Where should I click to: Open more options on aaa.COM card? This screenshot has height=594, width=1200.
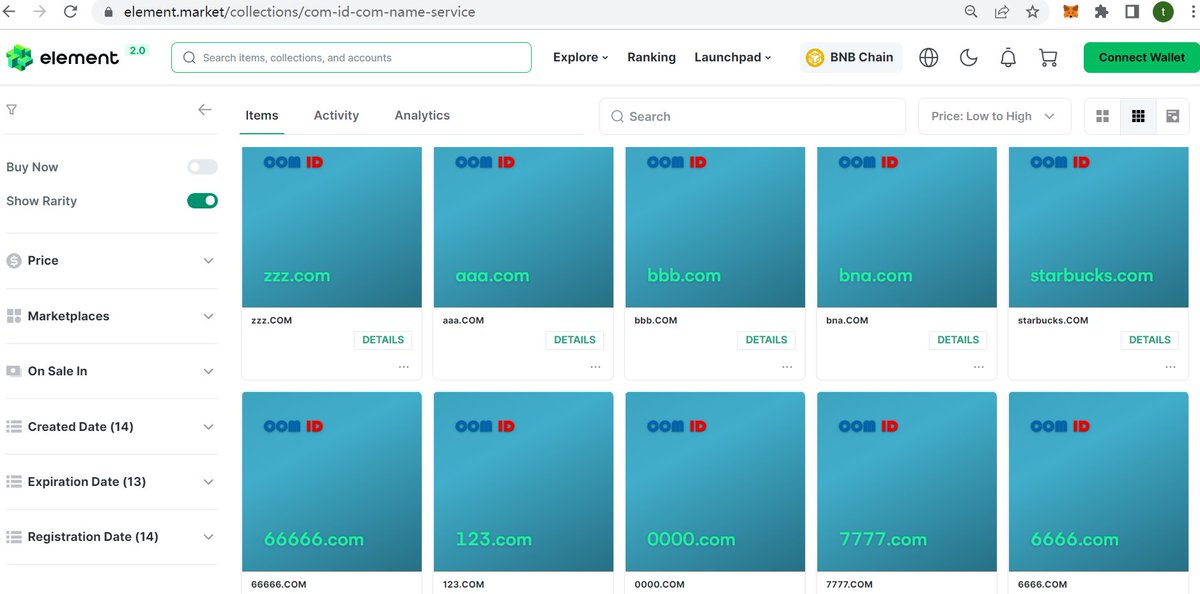pos(595,367)
